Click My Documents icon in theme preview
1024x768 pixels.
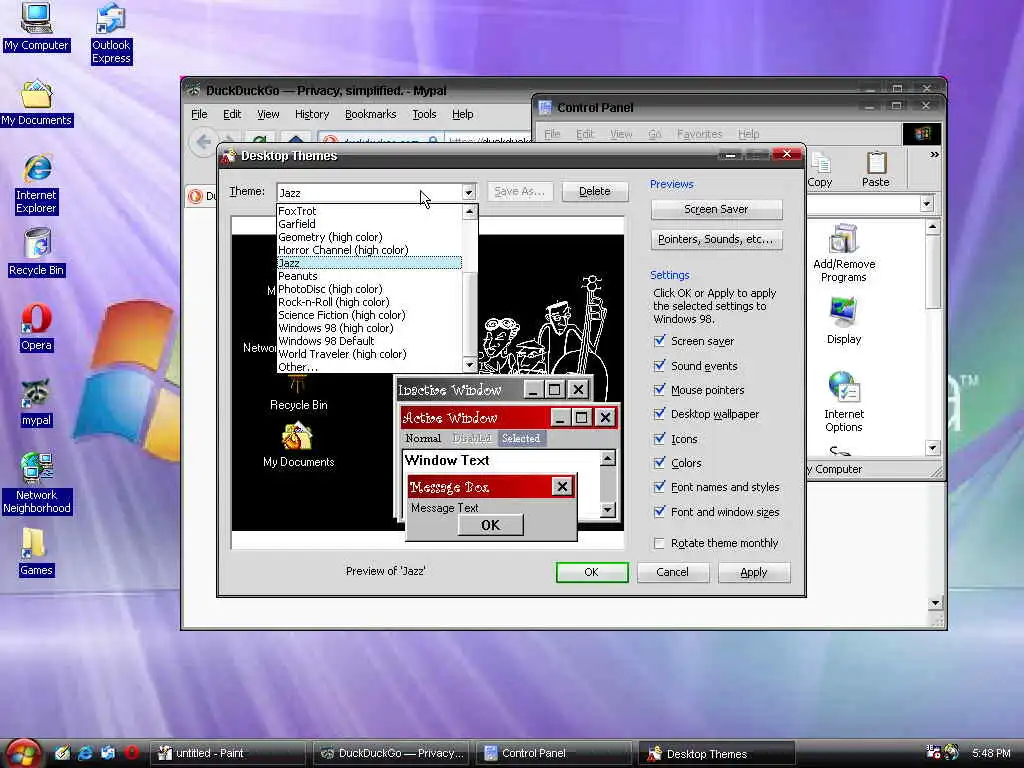298,445
